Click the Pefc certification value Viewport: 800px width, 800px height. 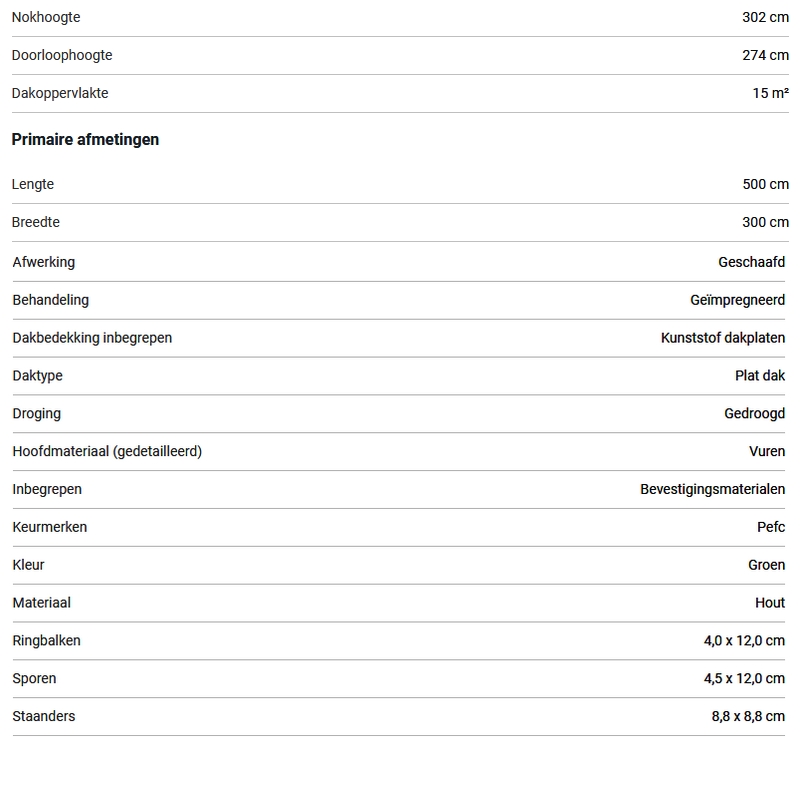(x=771, y=528)
